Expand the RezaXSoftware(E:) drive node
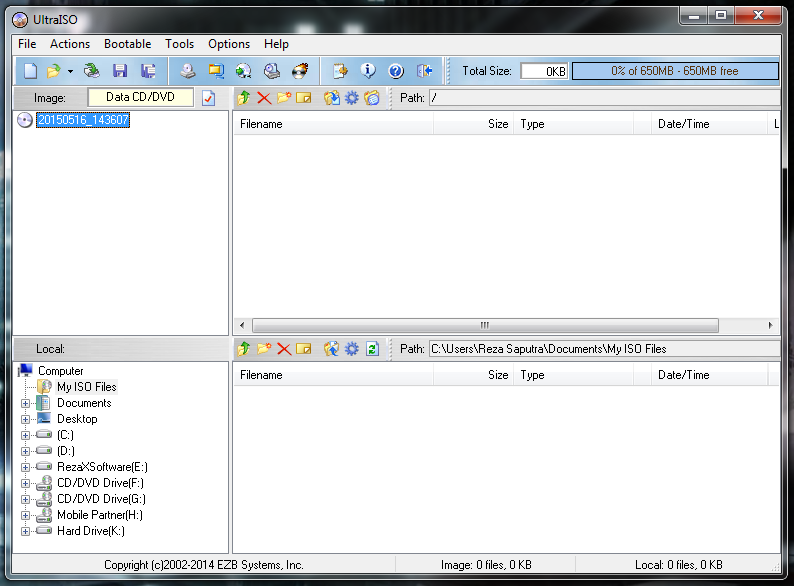794x586 pixels. [25, 467]
